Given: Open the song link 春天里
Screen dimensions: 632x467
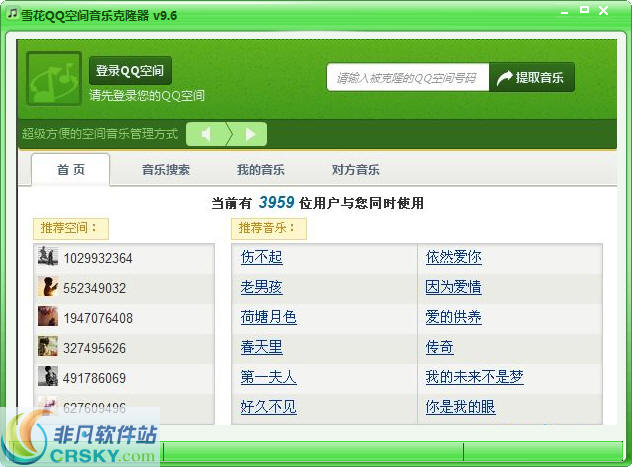Looking at the screenshot, I should click(x=262, y=347).
